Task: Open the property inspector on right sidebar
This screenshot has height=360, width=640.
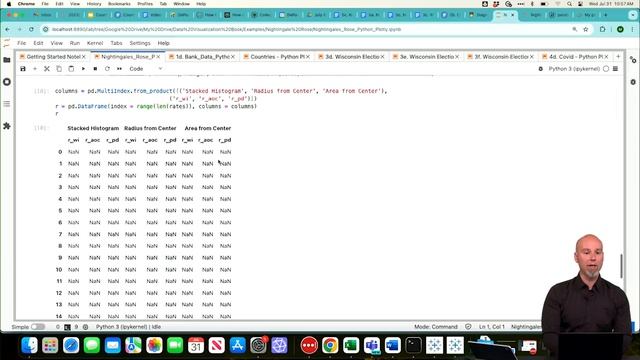Action: [633, 60]
